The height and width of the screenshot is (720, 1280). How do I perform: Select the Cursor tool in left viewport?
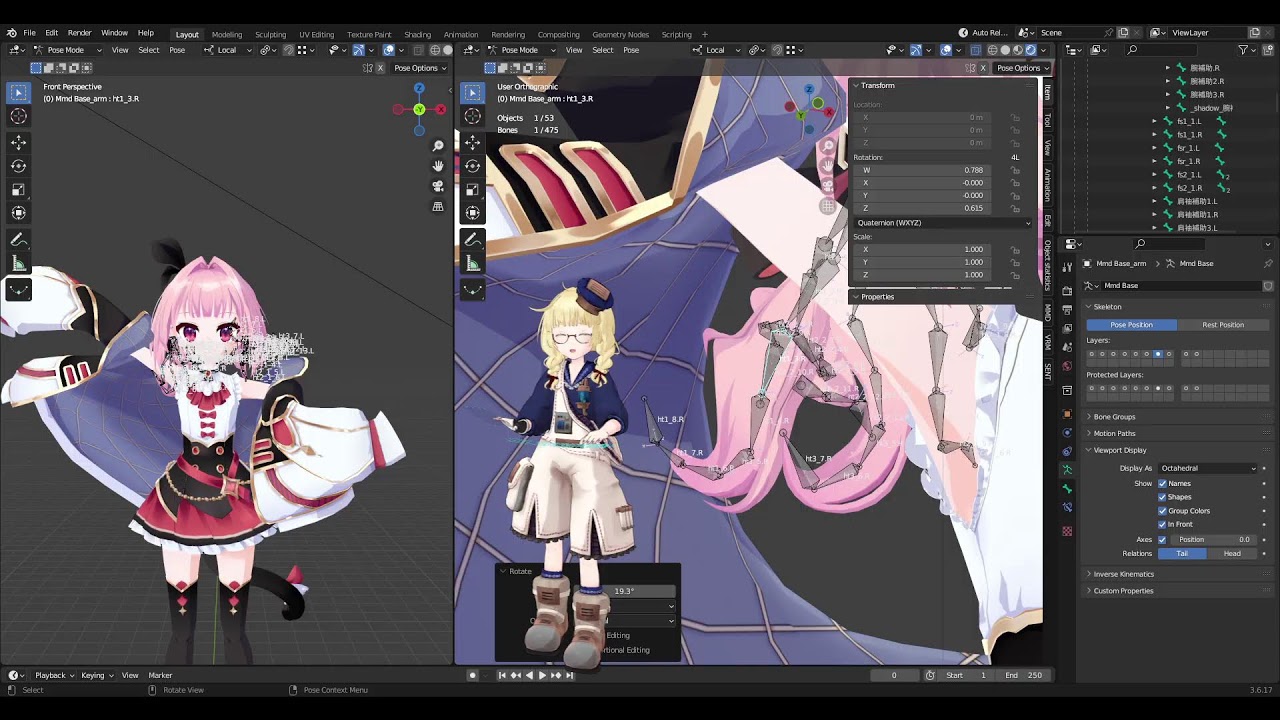tap(19, 116)
